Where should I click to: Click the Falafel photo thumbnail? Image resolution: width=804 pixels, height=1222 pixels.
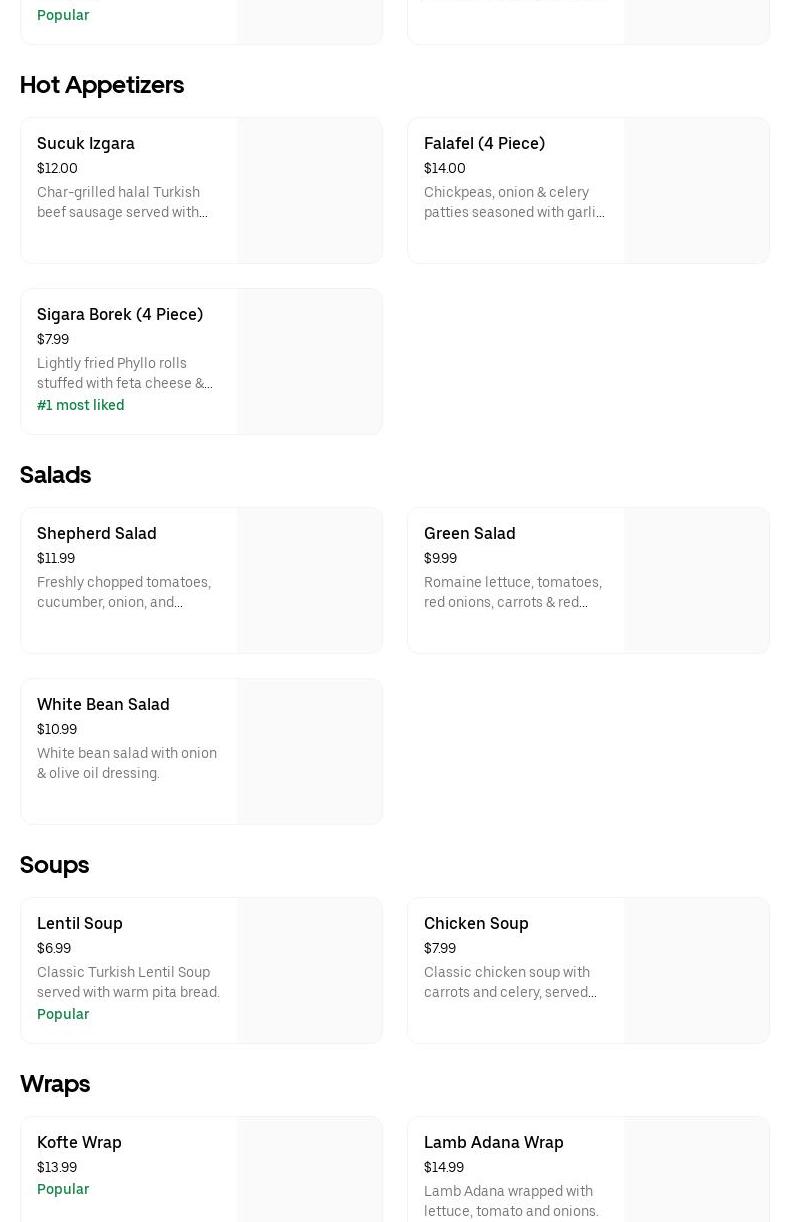click(x=697, y=191)
